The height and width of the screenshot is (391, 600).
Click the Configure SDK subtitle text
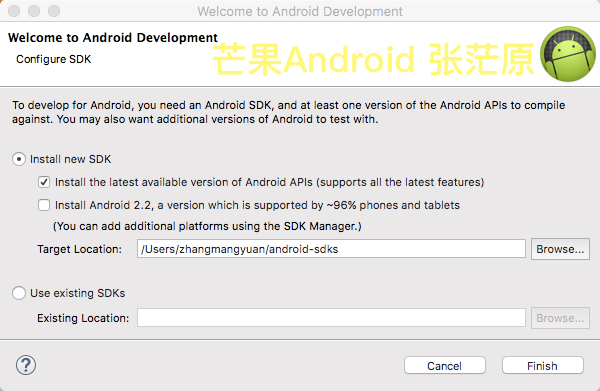[x=54, y=59]
